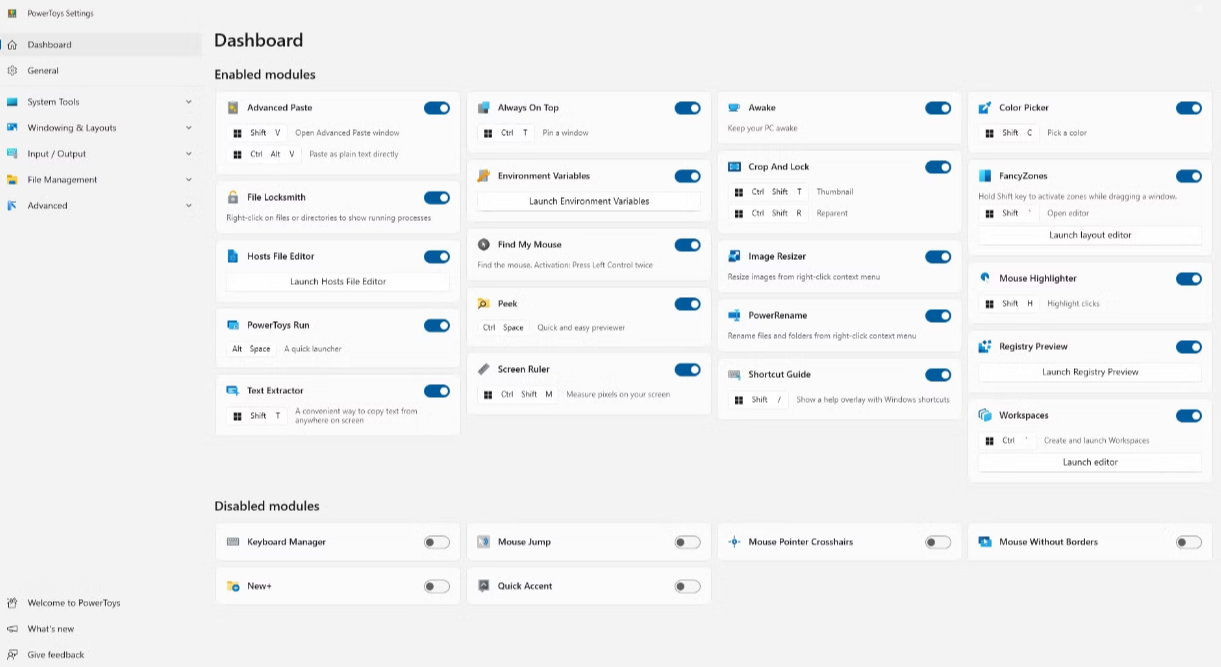Launch Hosts File Editor
The width and height of the screenshot is (1221, 667).
tap(338, 282)
